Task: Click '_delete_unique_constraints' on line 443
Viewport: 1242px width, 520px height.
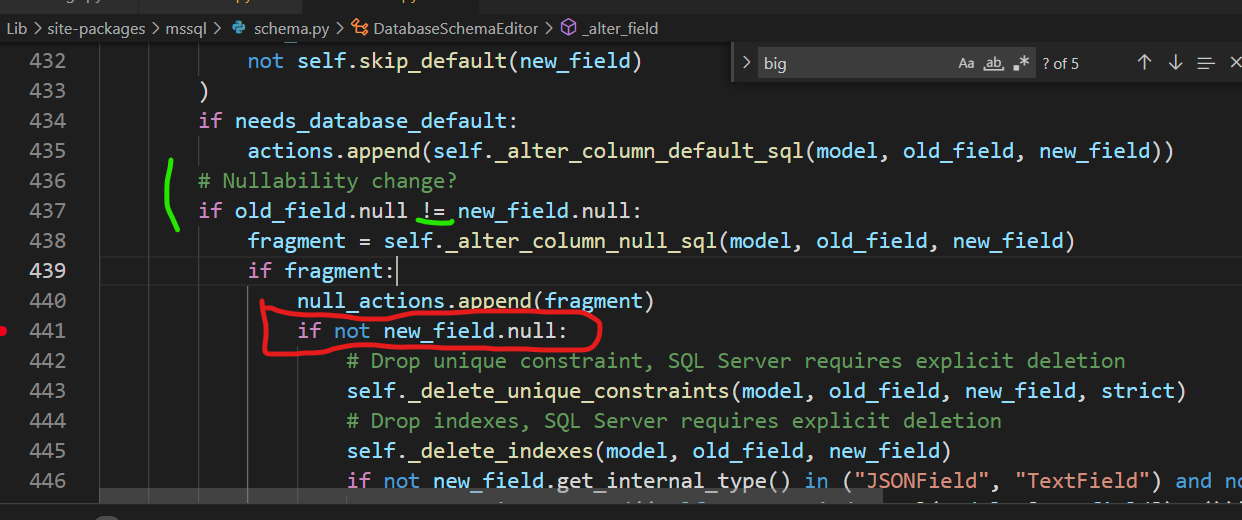Action: click(563, 391)
